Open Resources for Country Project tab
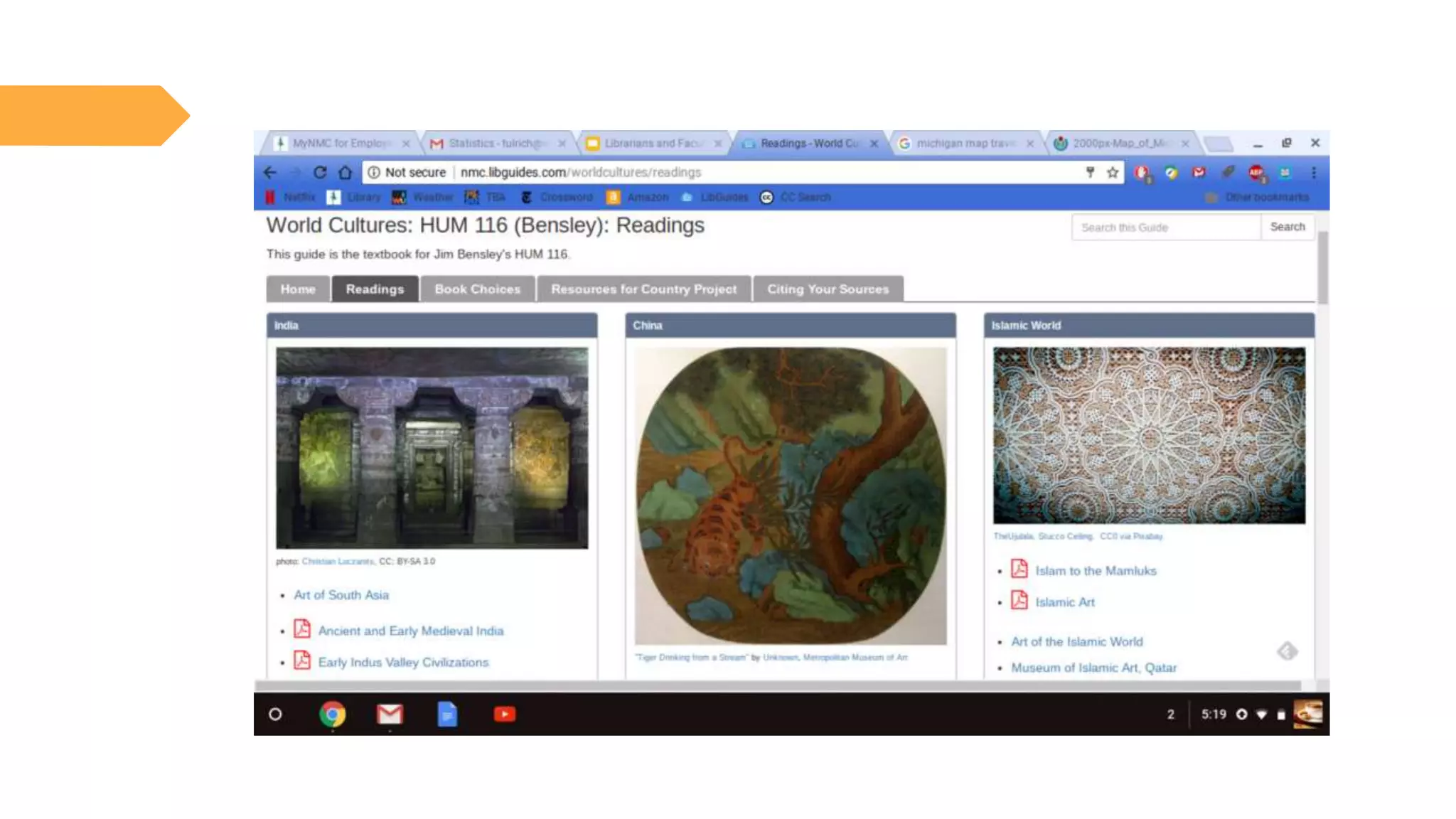This screenshot has width=1456, height=819. tap(643, 289)
